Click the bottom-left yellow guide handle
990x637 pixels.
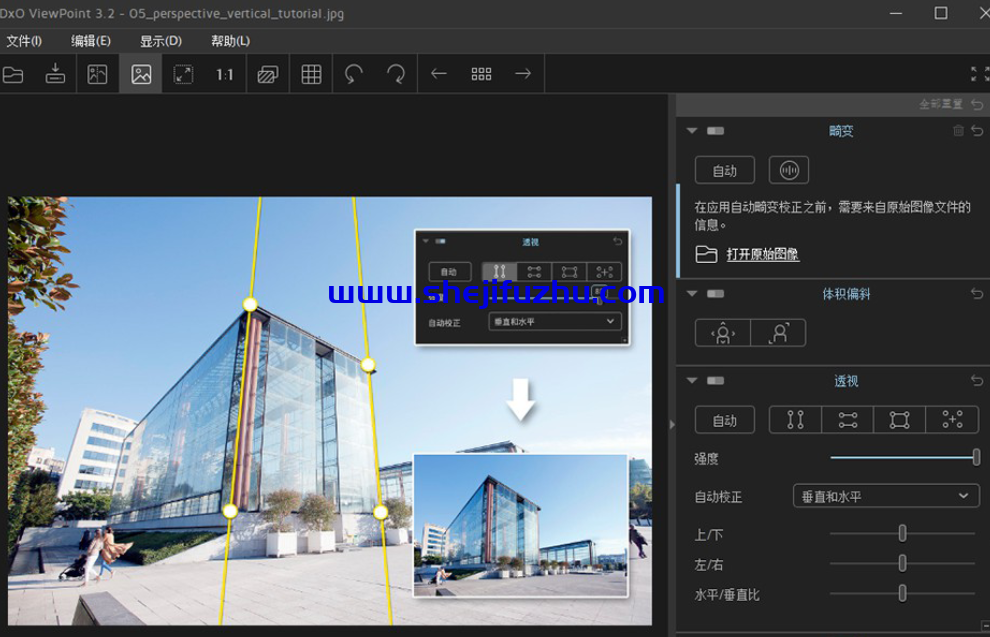(x=230, y=511)
